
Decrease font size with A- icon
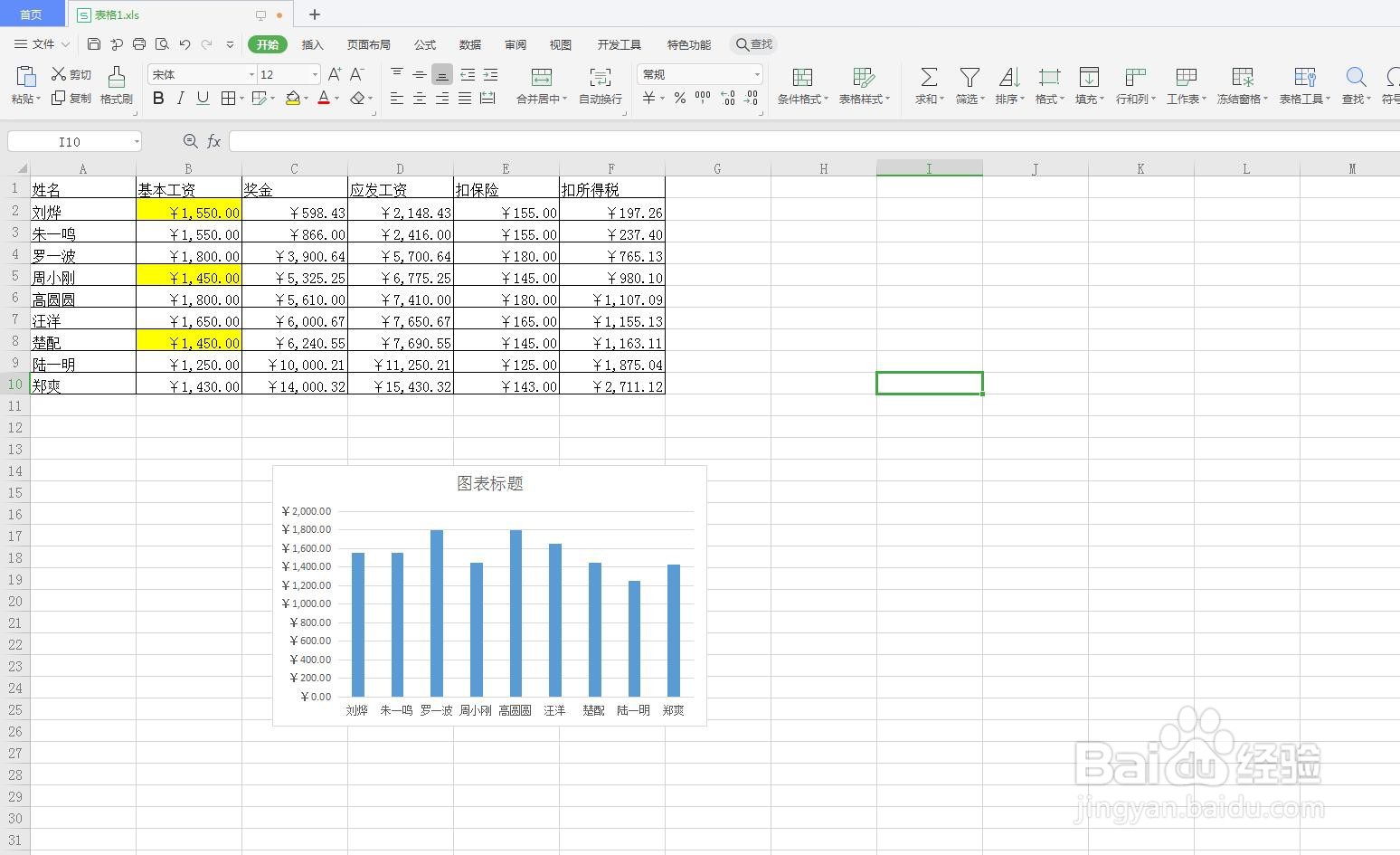(x=357, y=74)
